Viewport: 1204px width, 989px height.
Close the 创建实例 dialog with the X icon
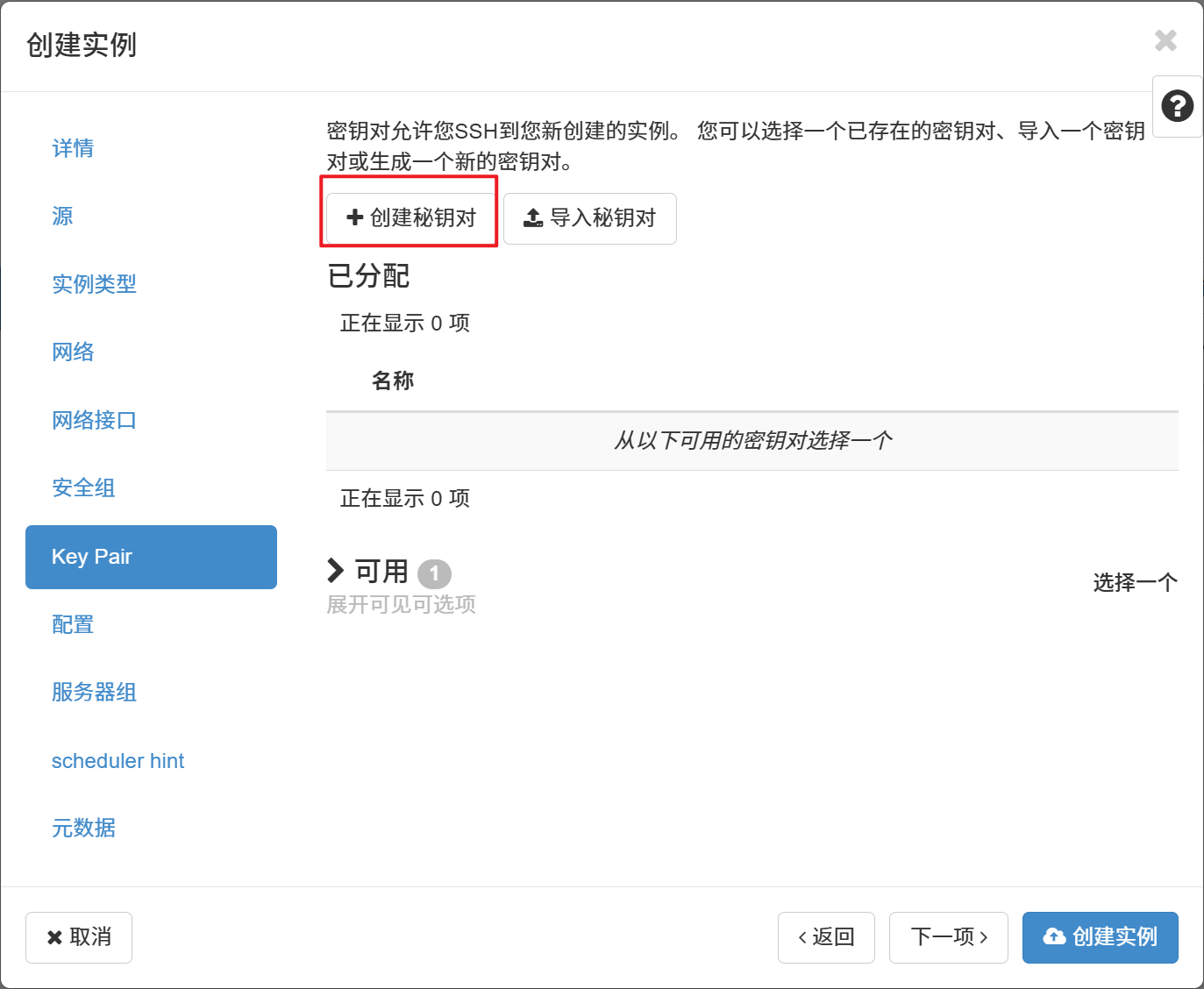tap(1165, 40)
